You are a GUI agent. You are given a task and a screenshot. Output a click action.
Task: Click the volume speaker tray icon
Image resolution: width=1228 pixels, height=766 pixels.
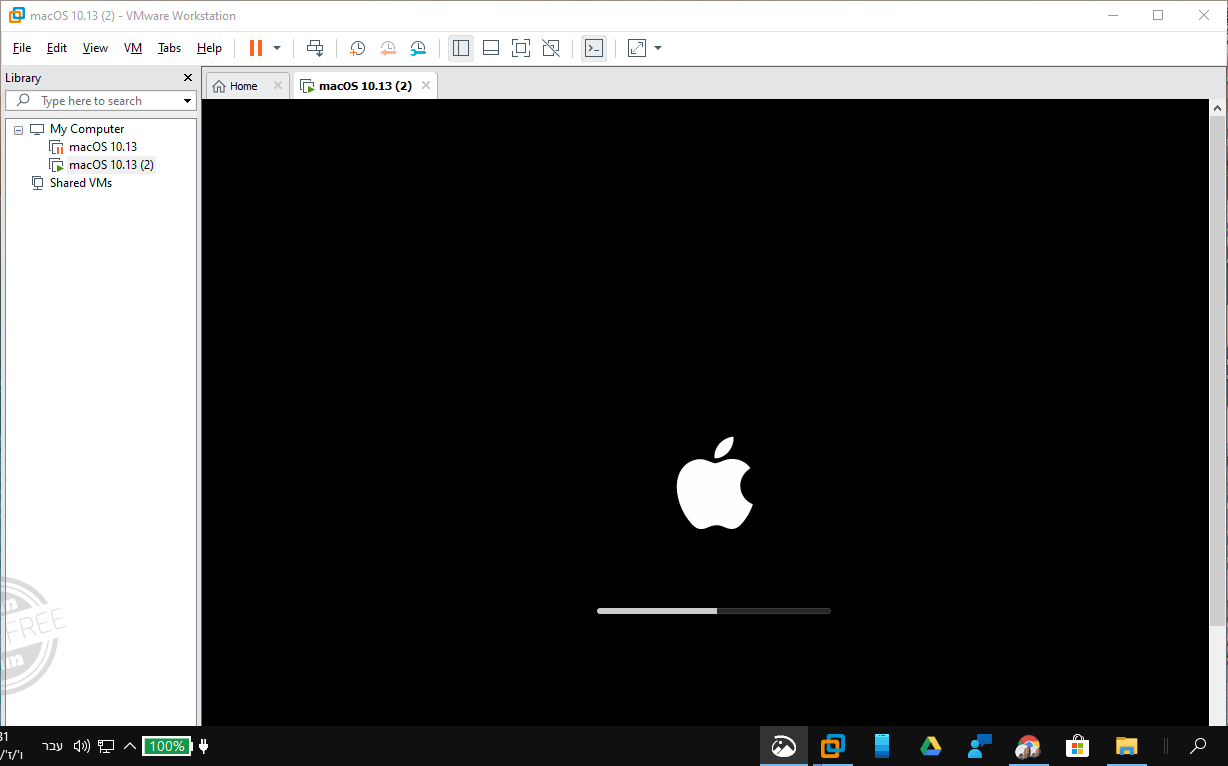[82, 746]
